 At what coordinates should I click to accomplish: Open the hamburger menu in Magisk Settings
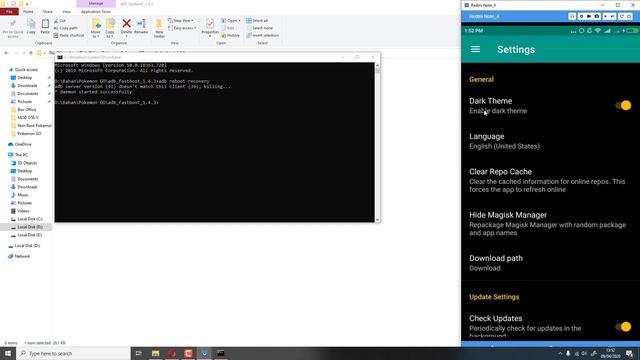[475, 49]
